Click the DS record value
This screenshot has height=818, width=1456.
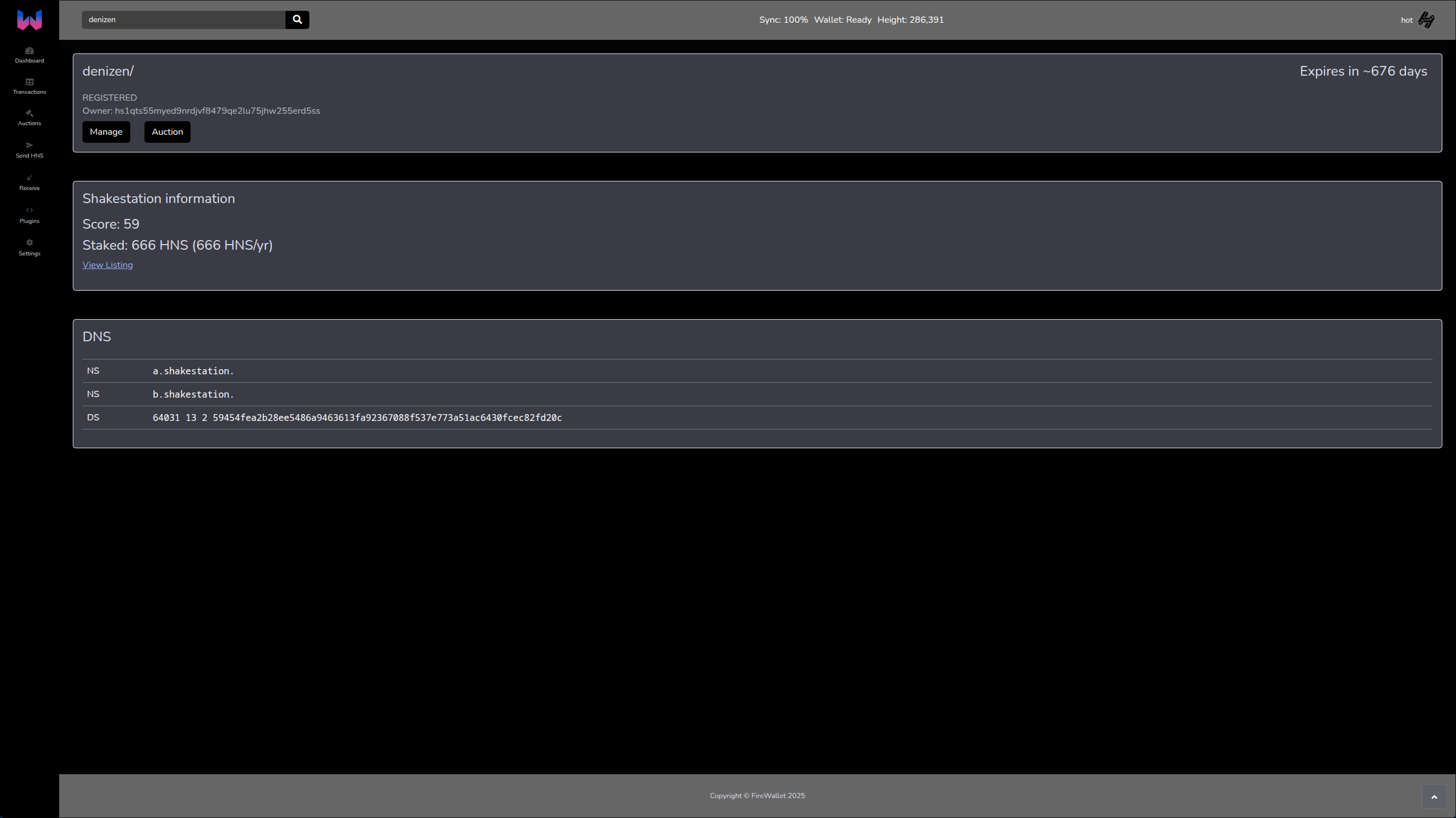point(357,417)
